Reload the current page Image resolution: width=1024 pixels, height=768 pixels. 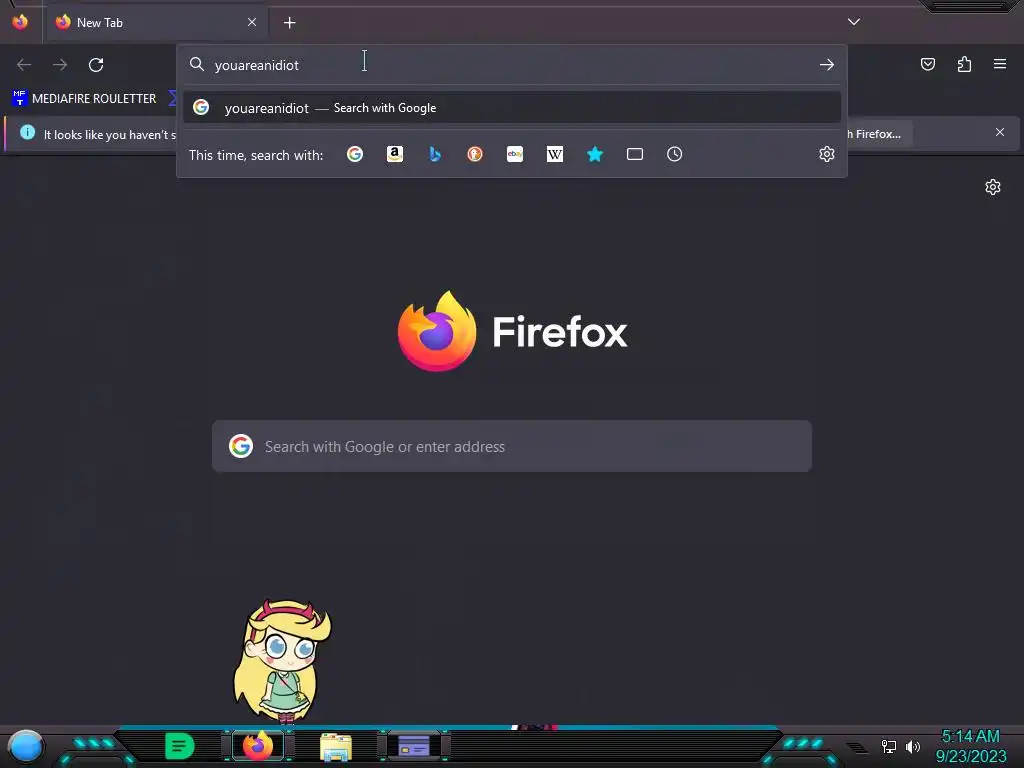click(x=96, y=64)
